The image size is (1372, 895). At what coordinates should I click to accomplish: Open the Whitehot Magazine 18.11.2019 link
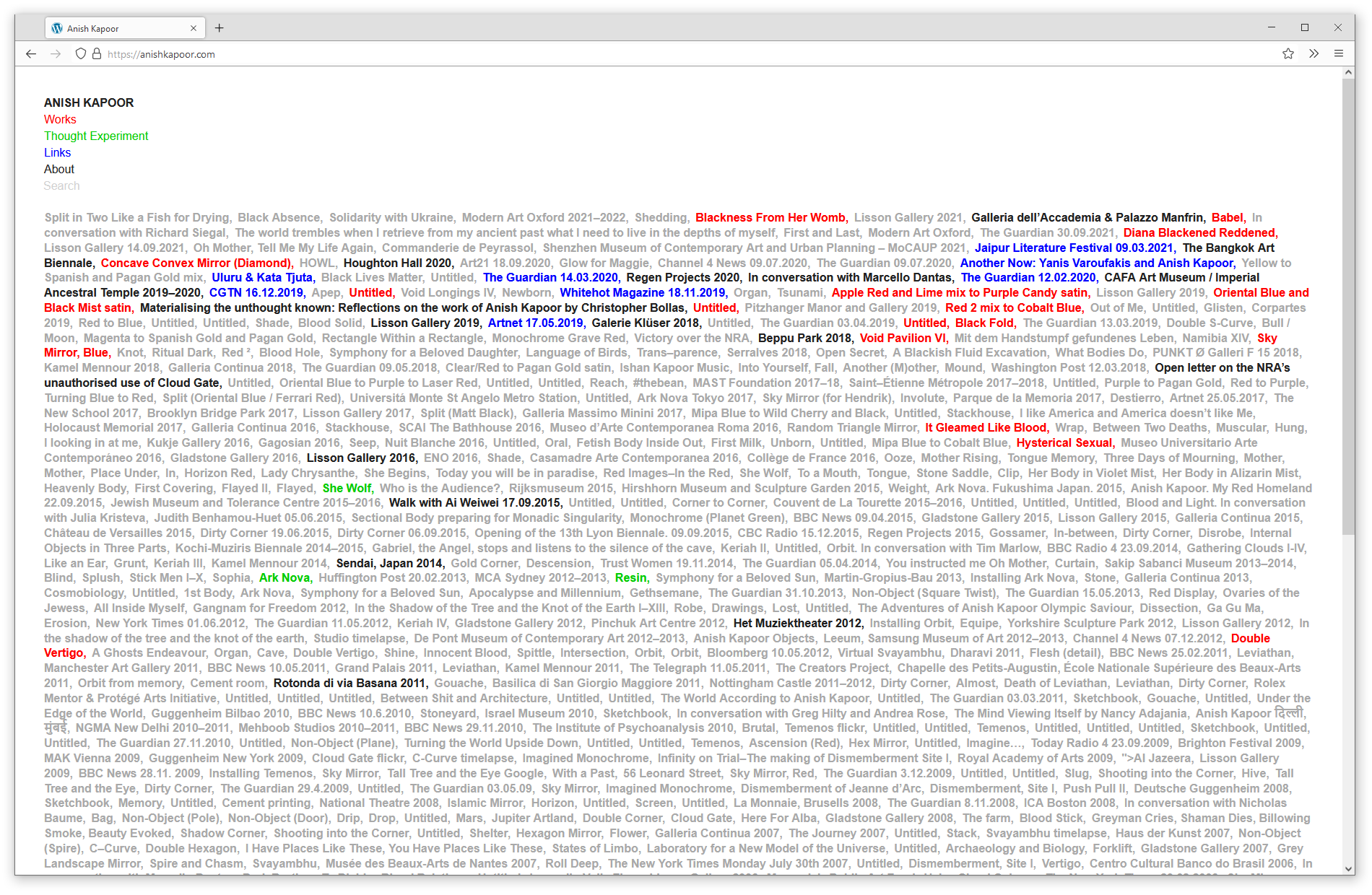643,292
